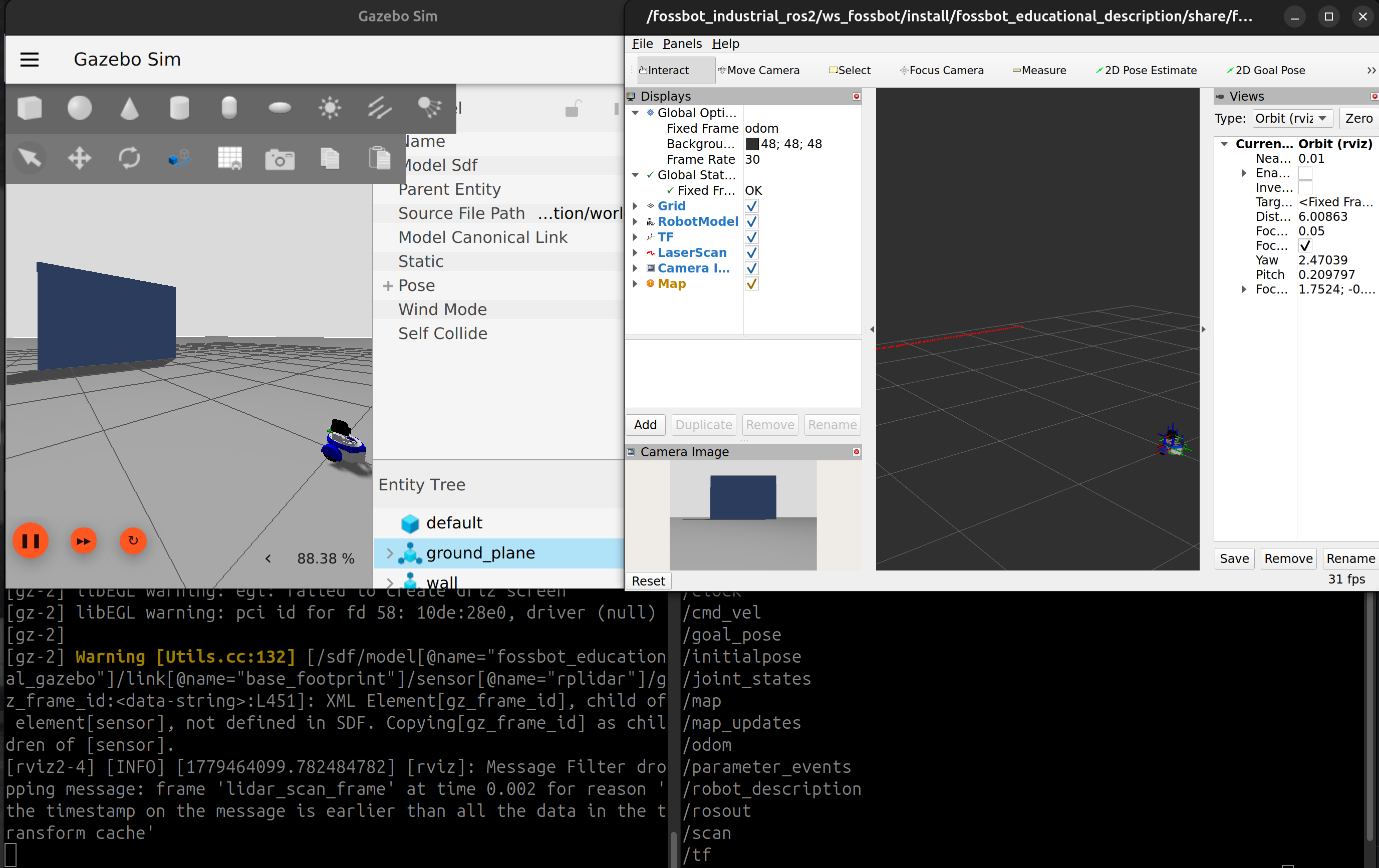Viewport: 1379px width, 868px height.
Task: Select the 2D Goal Pose tool
Action: [1266, 70]
